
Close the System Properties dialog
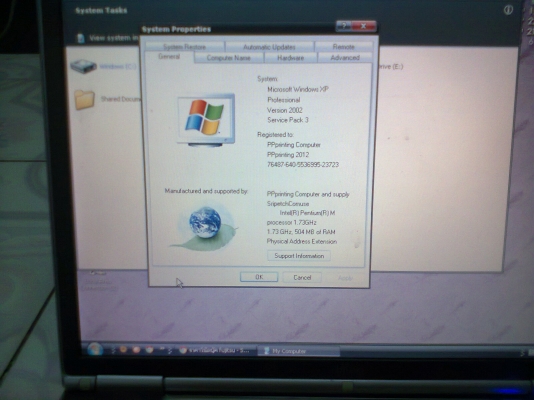[364, 26]
